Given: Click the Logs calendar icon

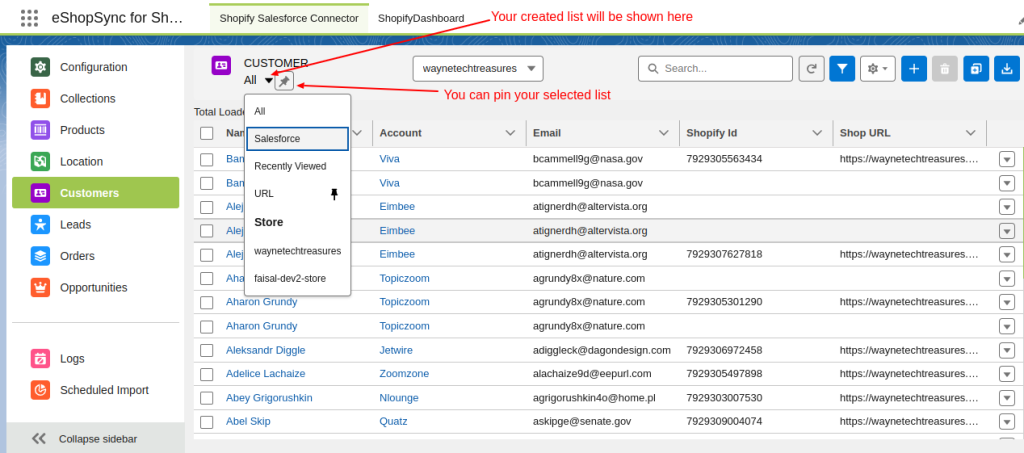Looking at the screenshot, I should [40, 358].
